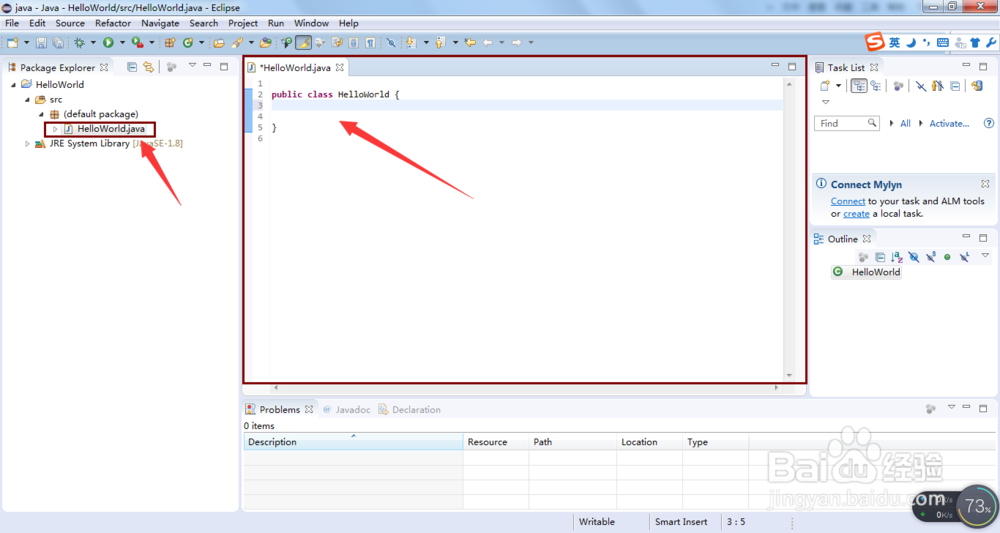The image size is (1000, 533).
Task: Click the create local task link
Action: 856,214
